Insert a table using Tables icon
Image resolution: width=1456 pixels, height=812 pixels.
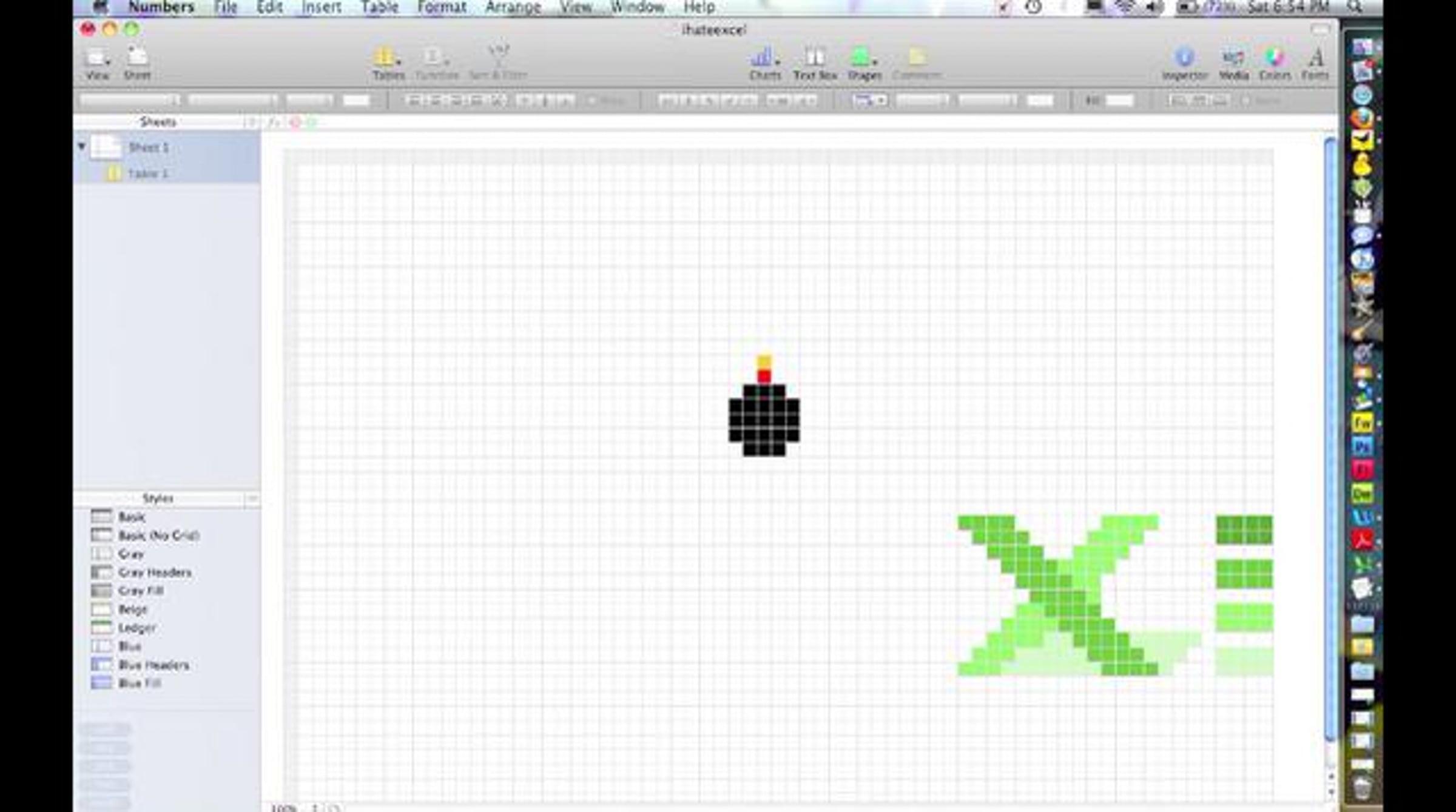point(388,63)
